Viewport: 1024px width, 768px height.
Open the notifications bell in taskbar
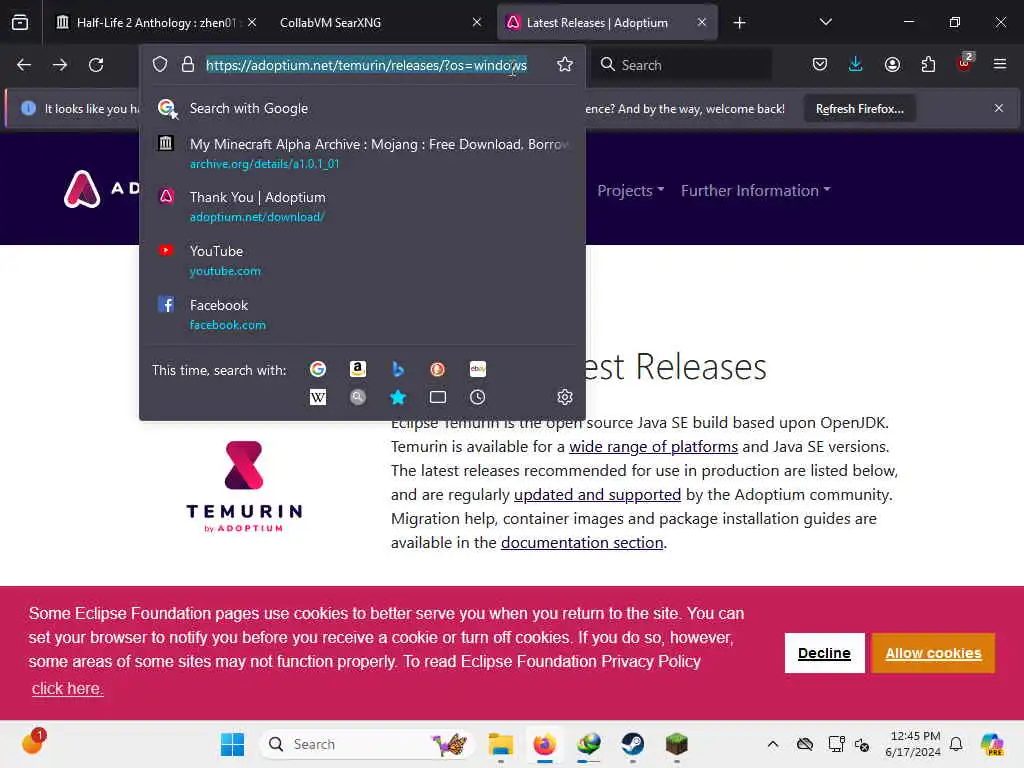coord(956,744)
